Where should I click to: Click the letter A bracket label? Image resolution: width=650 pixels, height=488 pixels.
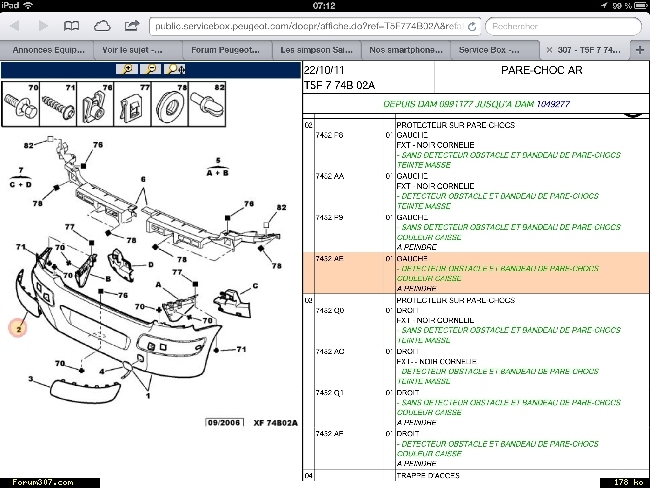[x=158, y=285]
